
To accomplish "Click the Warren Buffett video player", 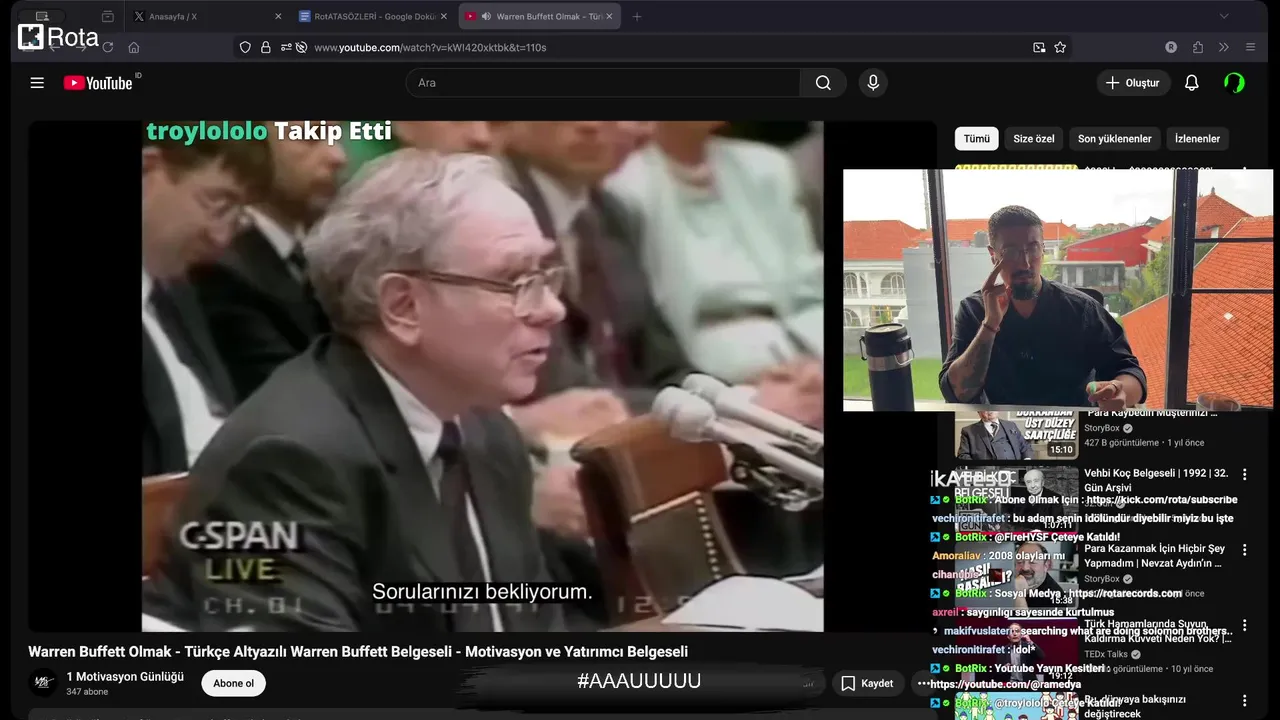I will point(483,376).
